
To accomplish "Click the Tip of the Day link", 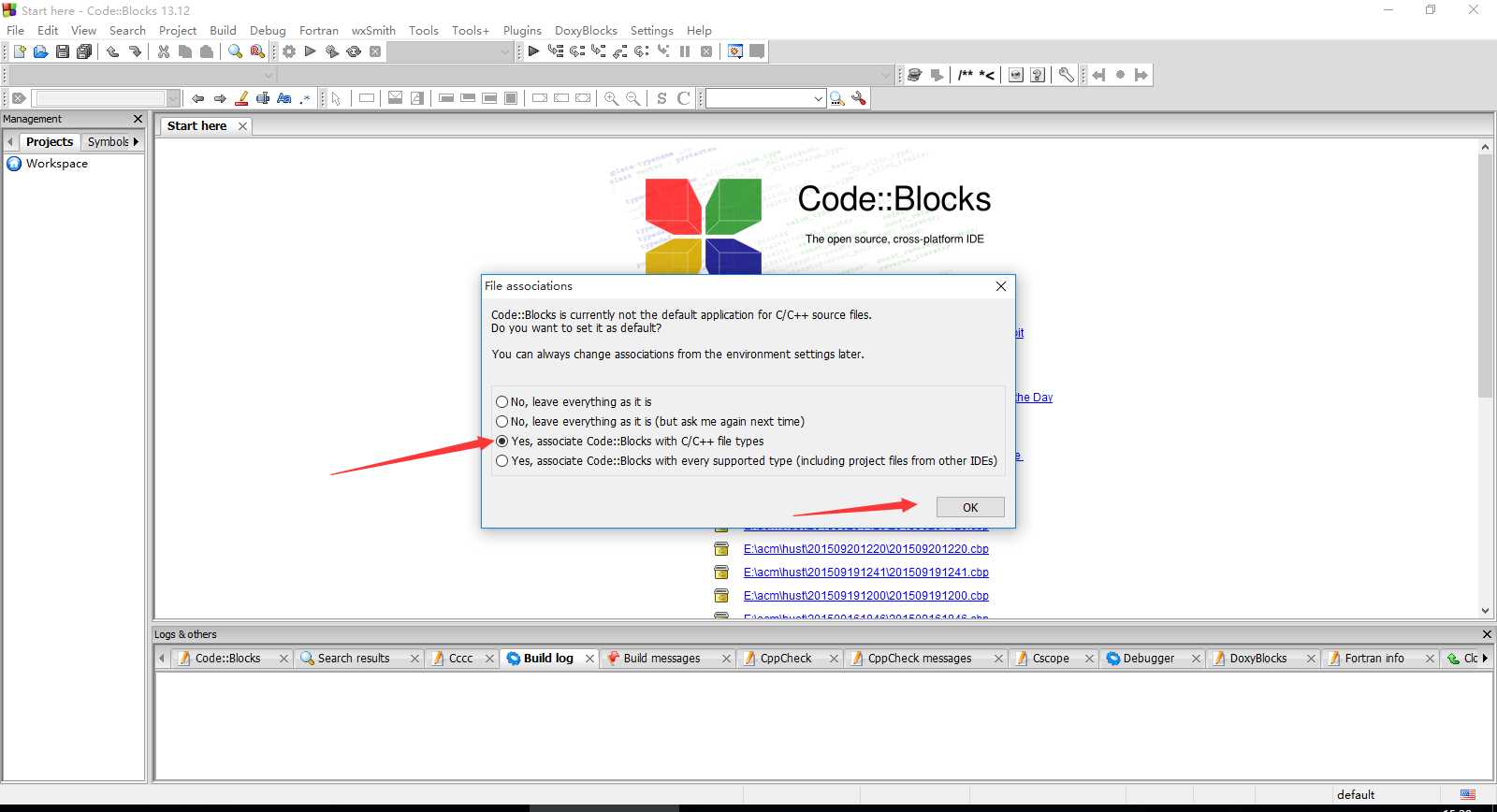I will pos(1034,398).
